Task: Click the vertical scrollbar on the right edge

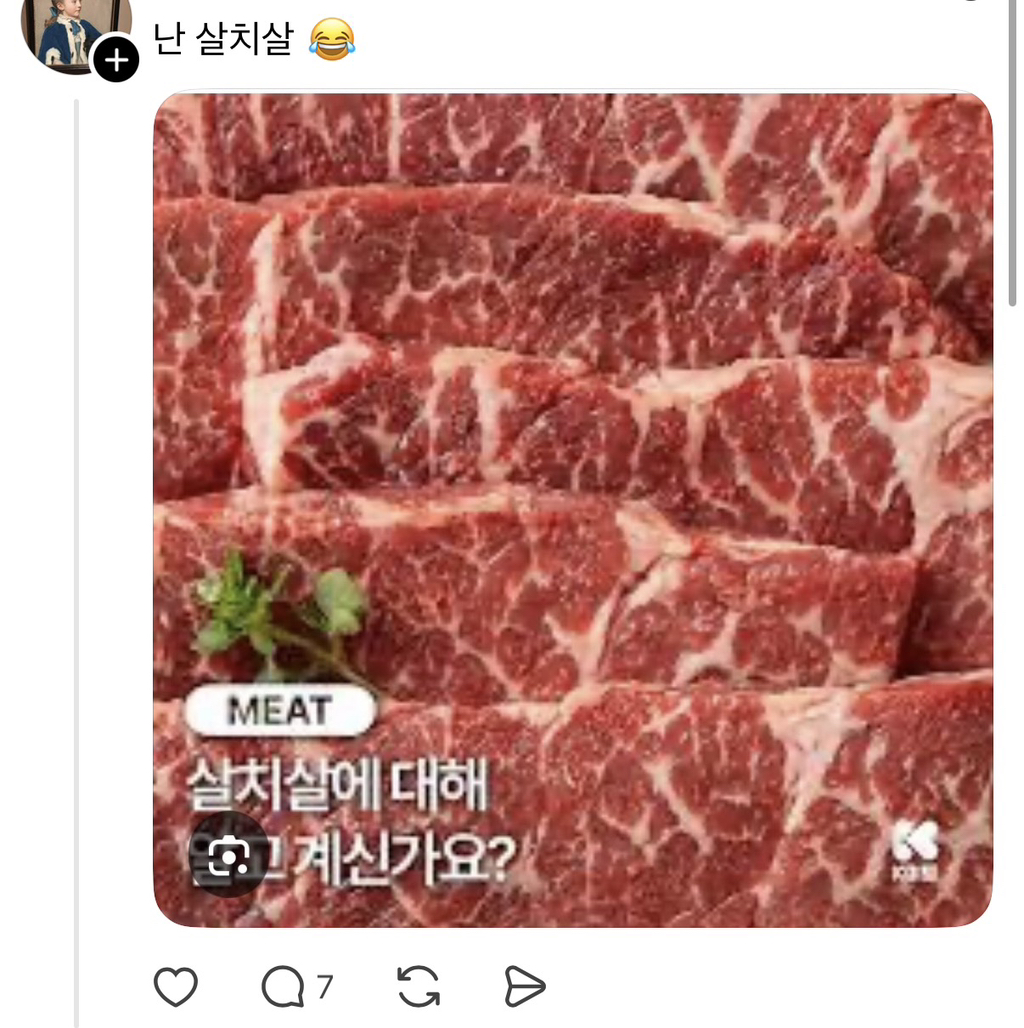Action: click(x=1013, y=150)
